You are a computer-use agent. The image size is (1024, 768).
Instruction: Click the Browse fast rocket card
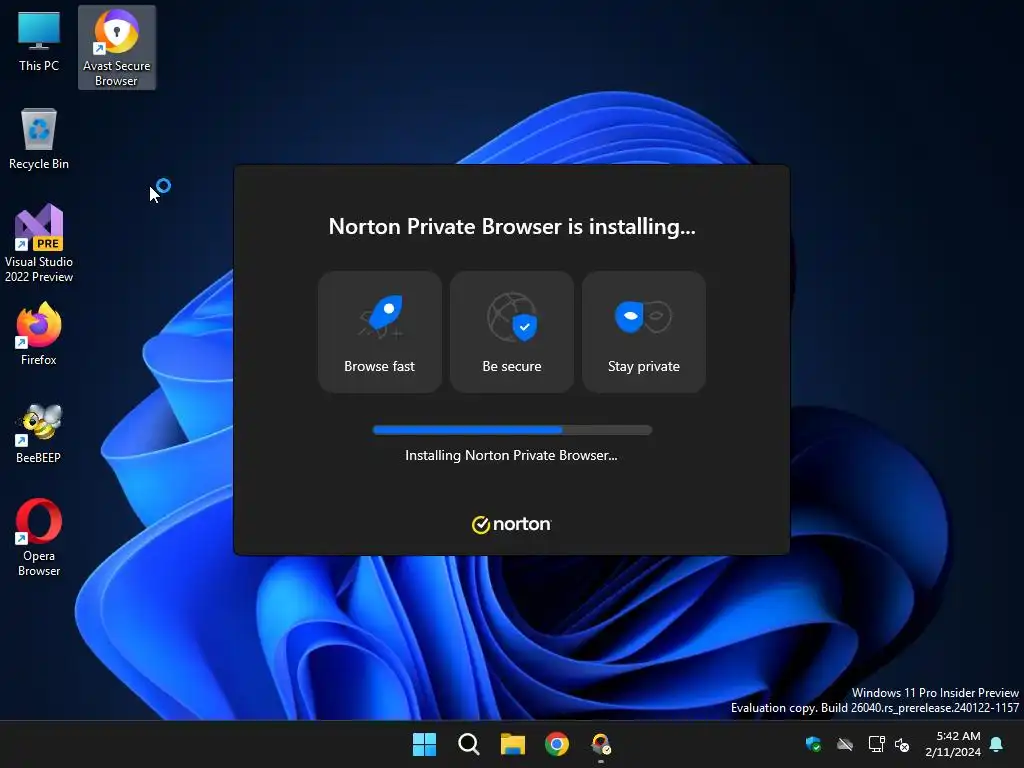pyautogui.click(x=379, y=332)
